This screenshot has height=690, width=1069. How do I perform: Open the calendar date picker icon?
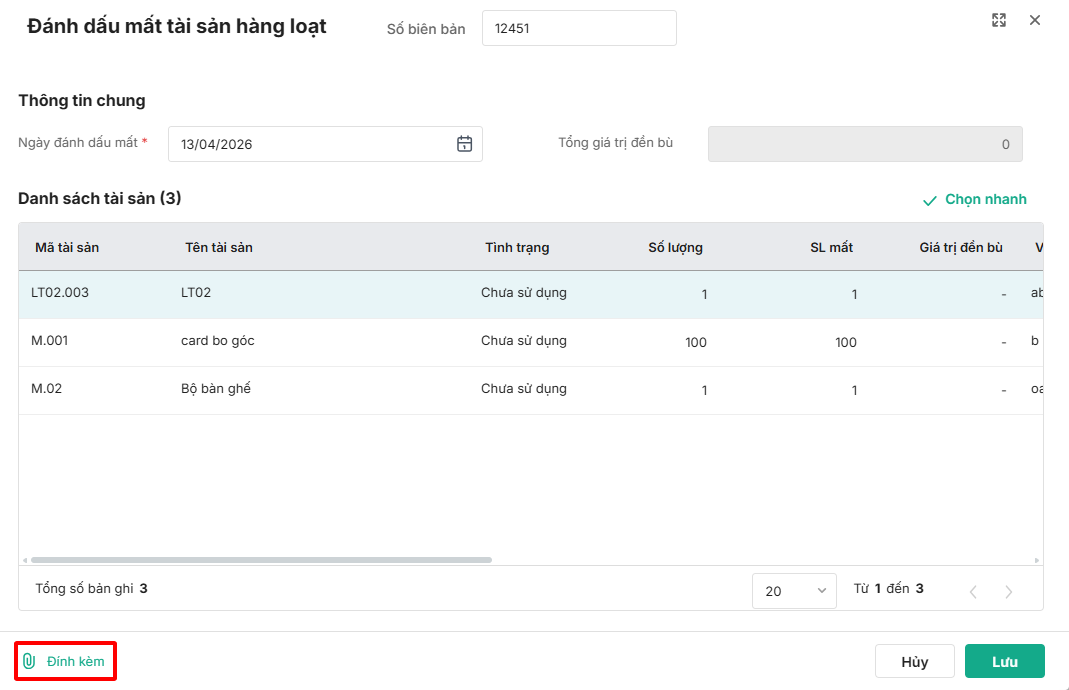[464, 144]
